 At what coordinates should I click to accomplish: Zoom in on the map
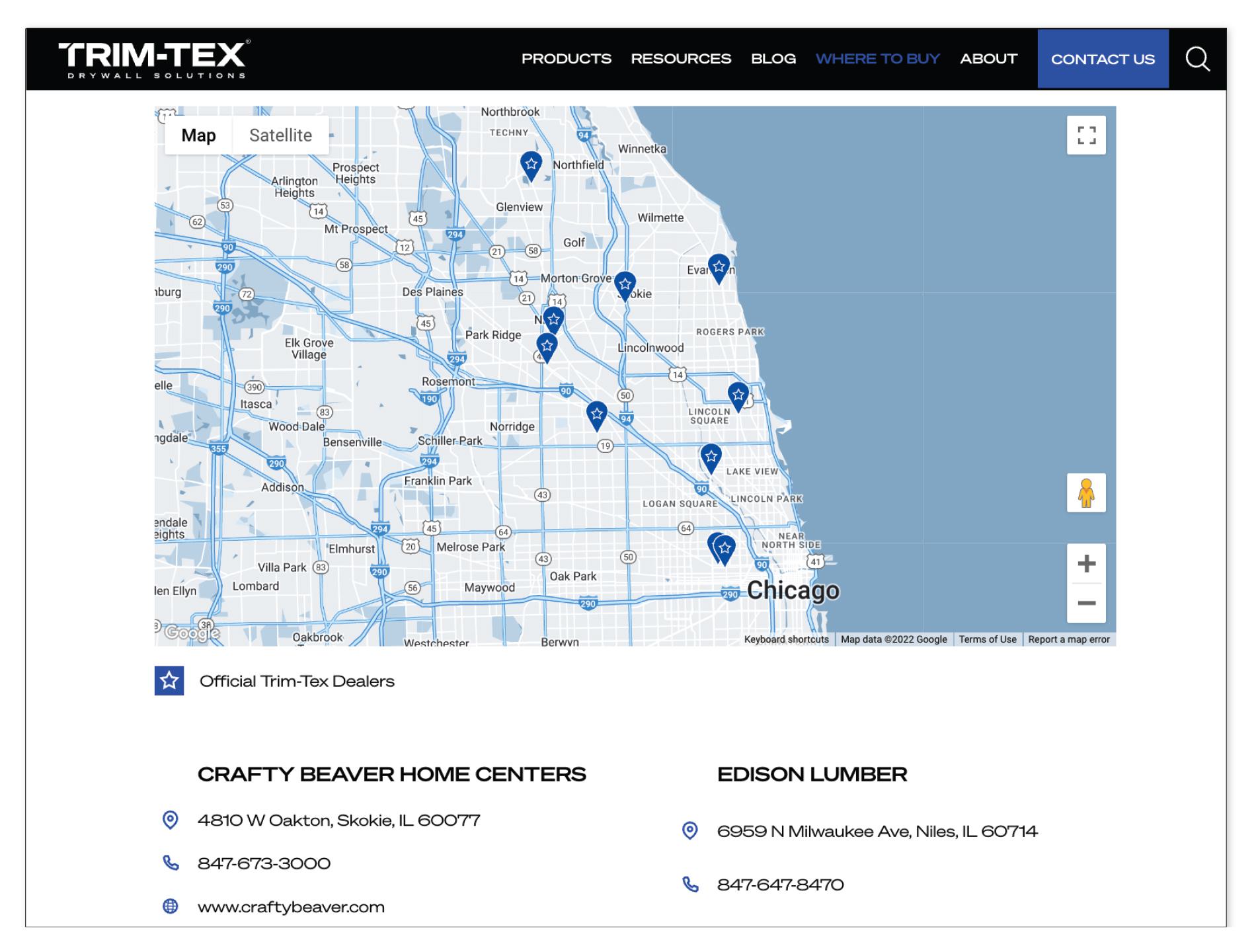[1086, 564]
